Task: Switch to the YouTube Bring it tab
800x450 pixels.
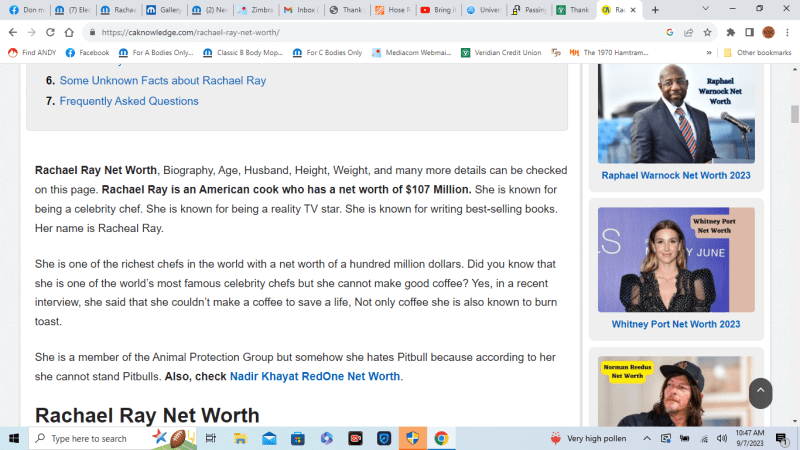Action: pos(439,10)
